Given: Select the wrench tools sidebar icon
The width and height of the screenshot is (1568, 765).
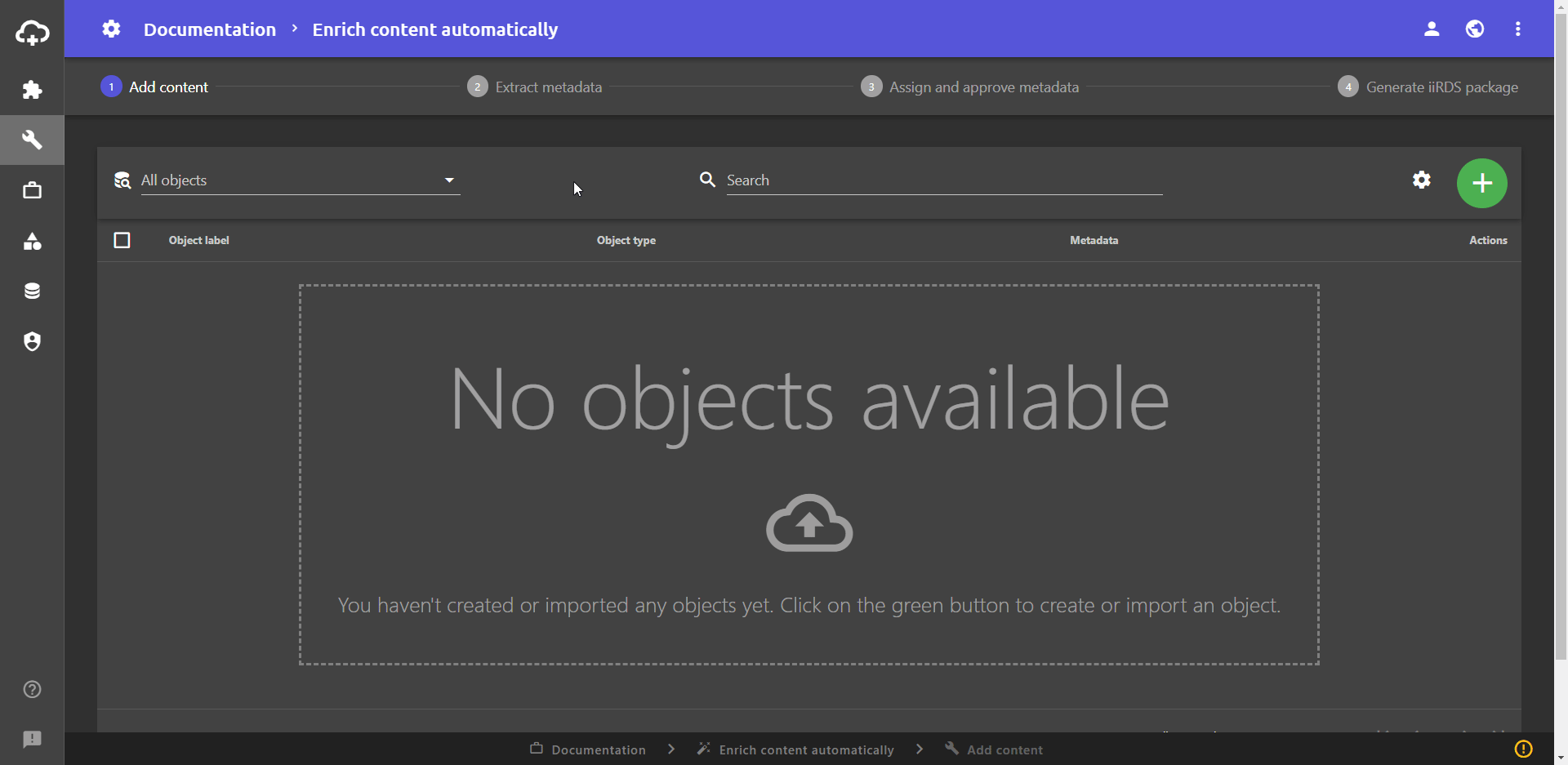Looking at the screenshot, I should (x=32, y=140).
